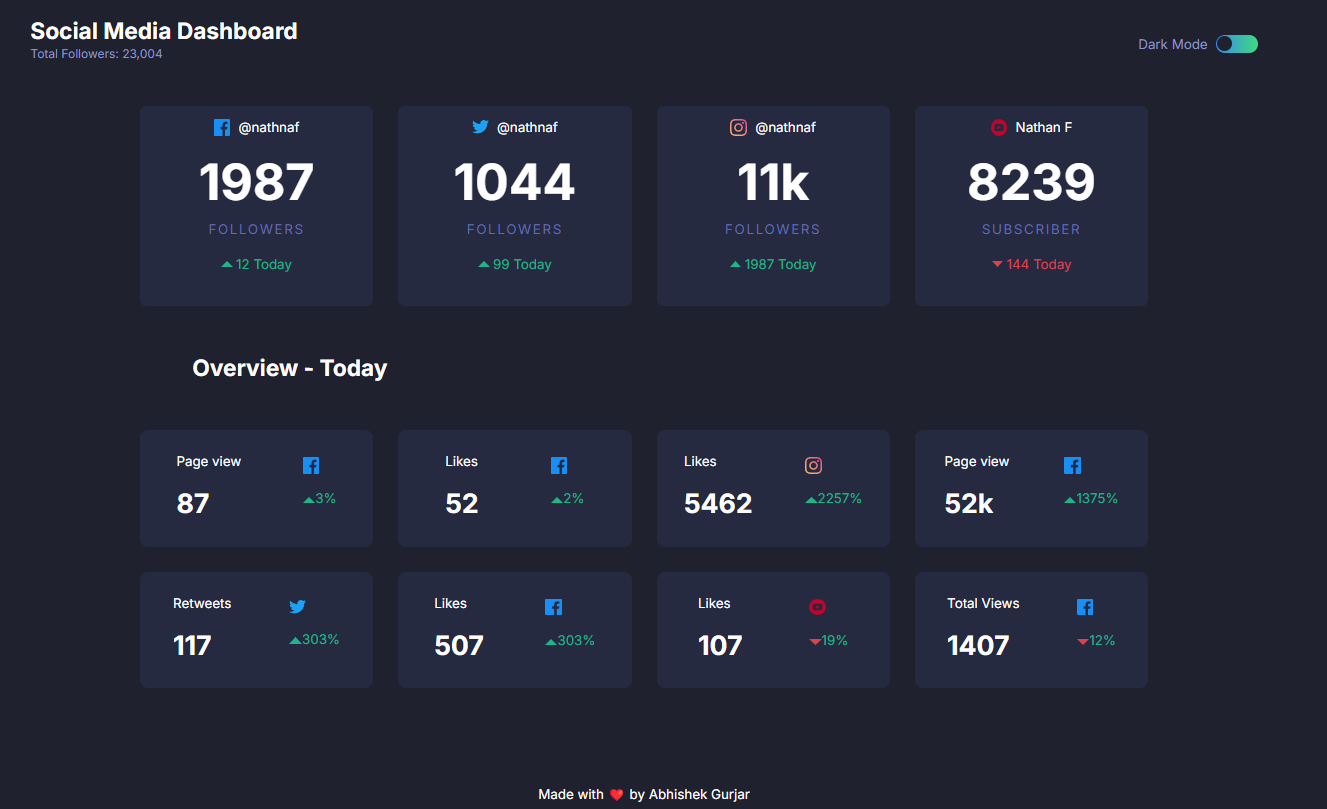Image resolution: width=1327 pixels, height=809 pixels.
Task: Click the red down arrow beside 144 Today
Action: pyautogui.click(x=997, y=265)
